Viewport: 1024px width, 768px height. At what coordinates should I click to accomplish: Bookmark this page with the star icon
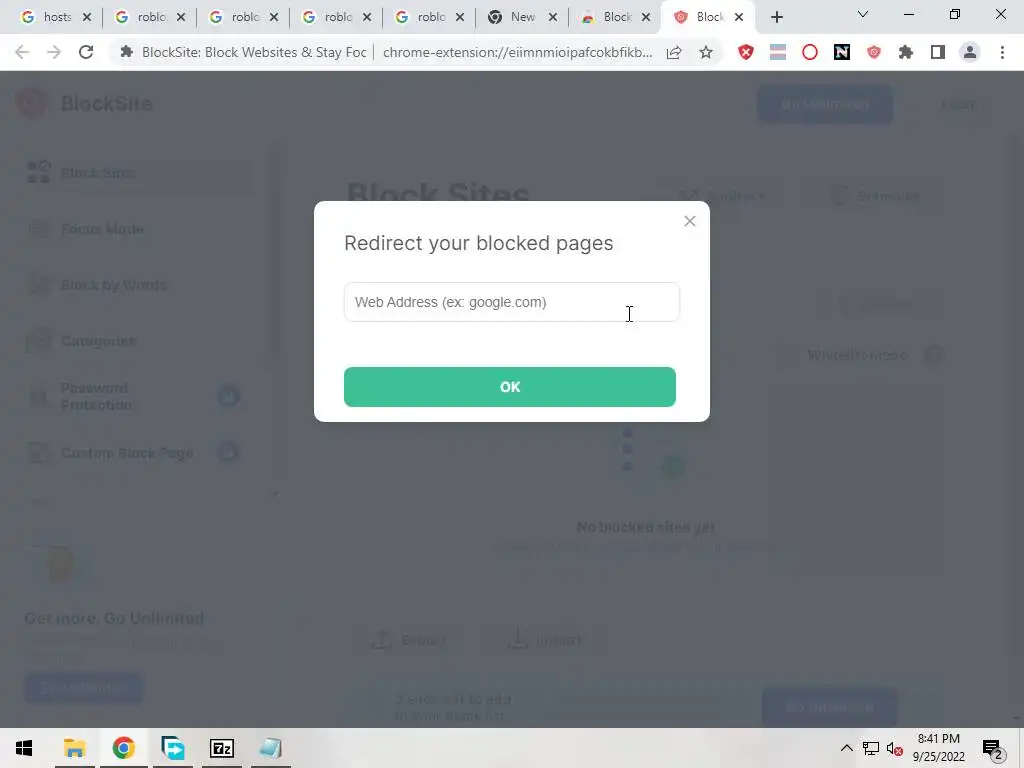(706, 52)
